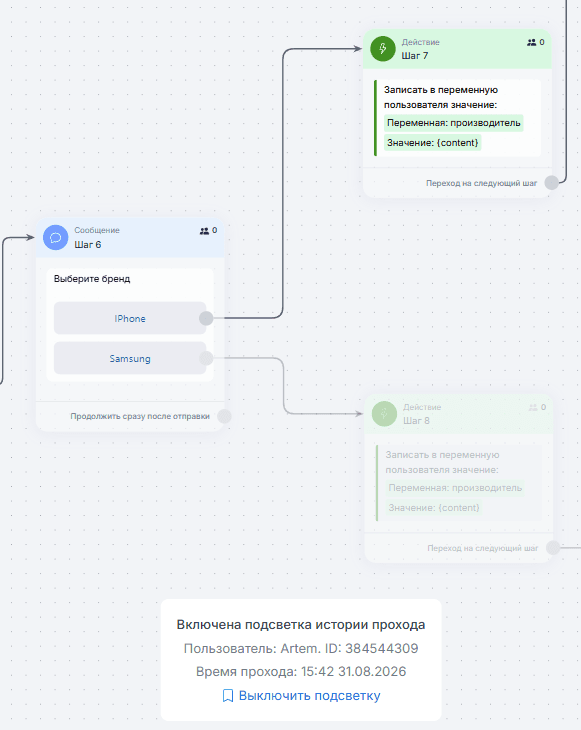This screenshot has height=730, width=581.
Task: Click the connector next to Продолжить сразу после отправки
Action: [x=224, y=416]
